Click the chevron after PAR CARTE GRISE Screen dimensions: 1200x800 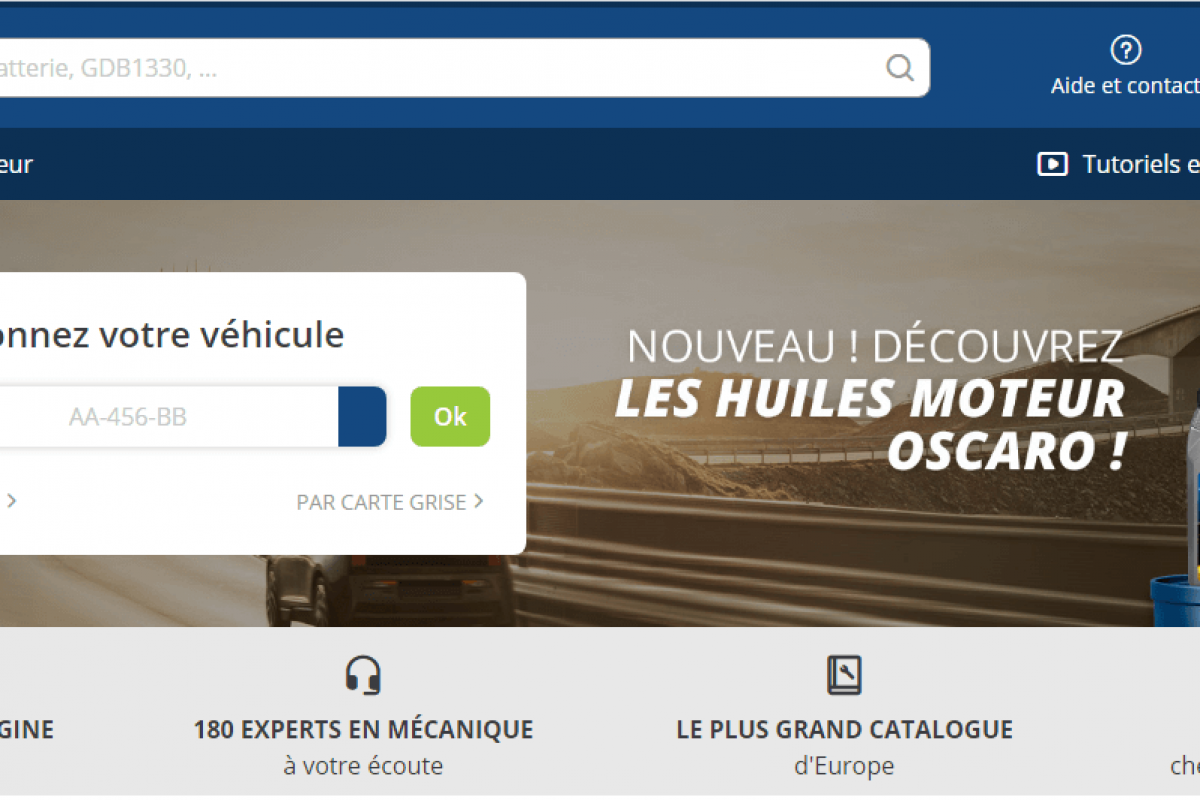pyautogui.click(x=479, y=501)
